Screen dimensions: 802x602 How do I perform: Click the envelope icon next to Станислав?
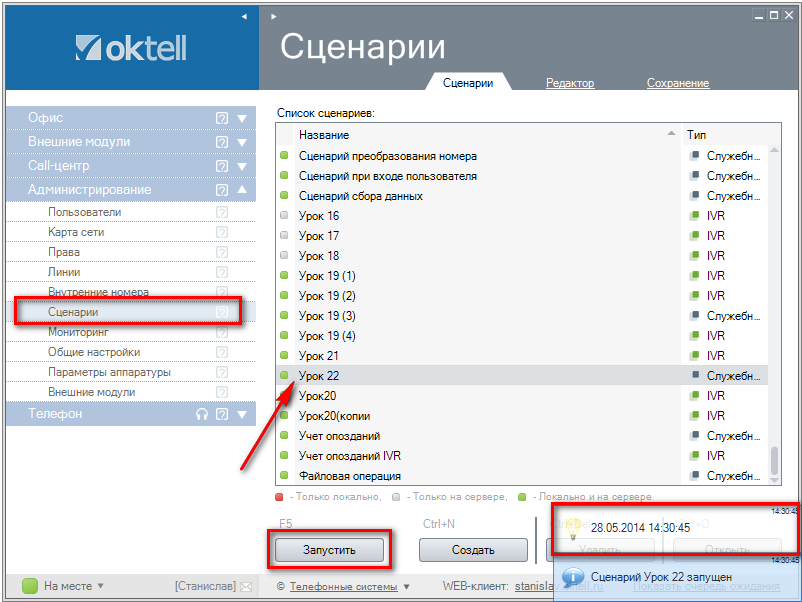246,586
